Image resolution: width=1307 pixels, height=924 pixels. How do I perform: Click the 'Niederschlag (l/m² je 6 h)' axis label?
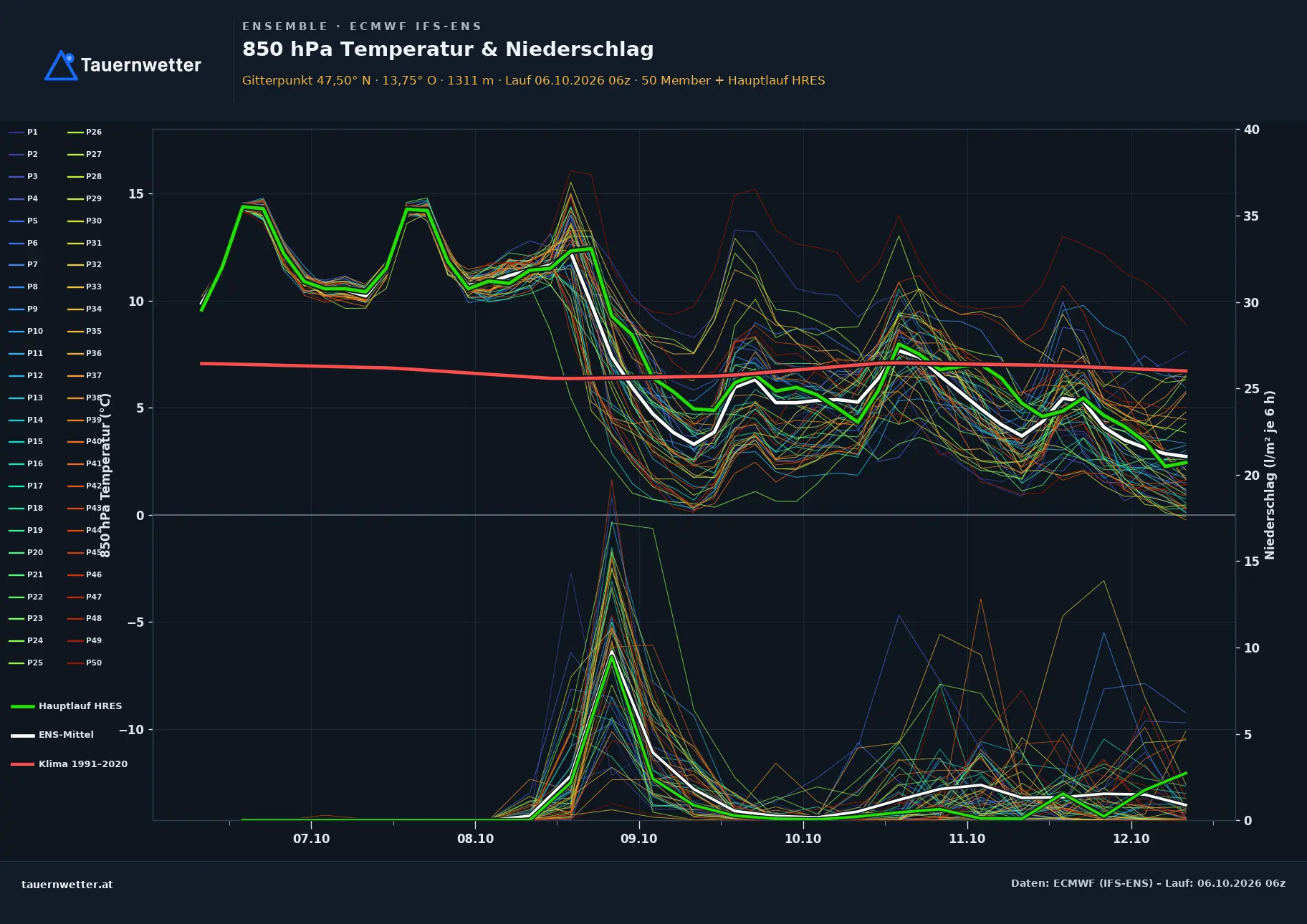tap(1270, 475)
